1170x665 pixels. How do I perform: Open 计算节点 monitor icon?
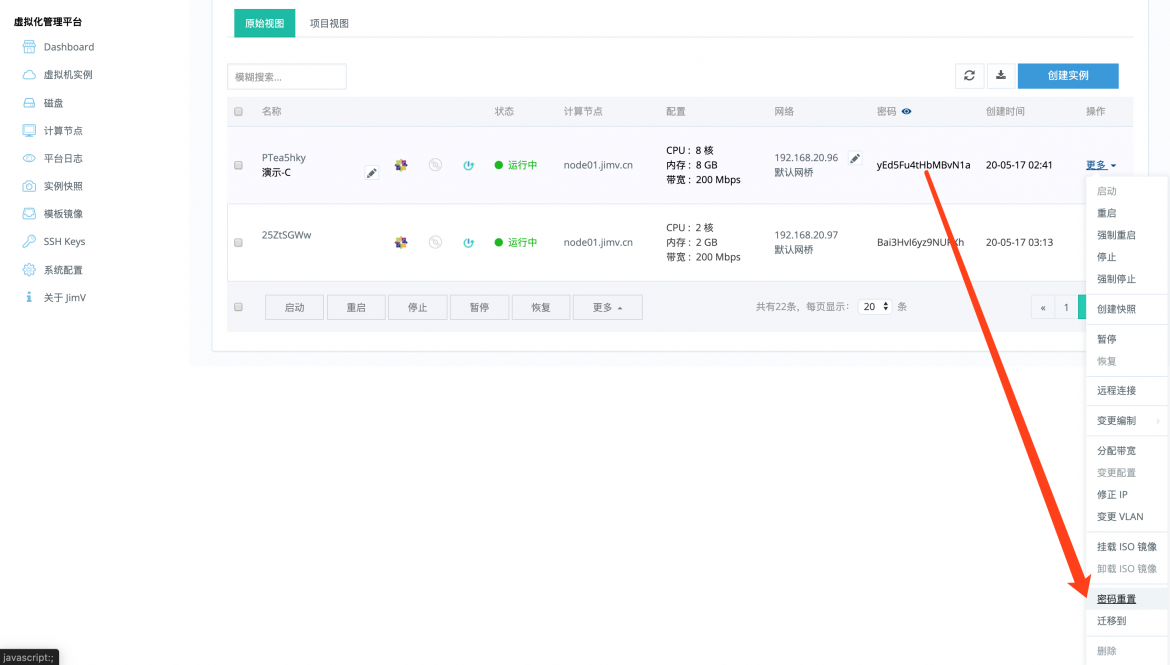pos(29,131)
